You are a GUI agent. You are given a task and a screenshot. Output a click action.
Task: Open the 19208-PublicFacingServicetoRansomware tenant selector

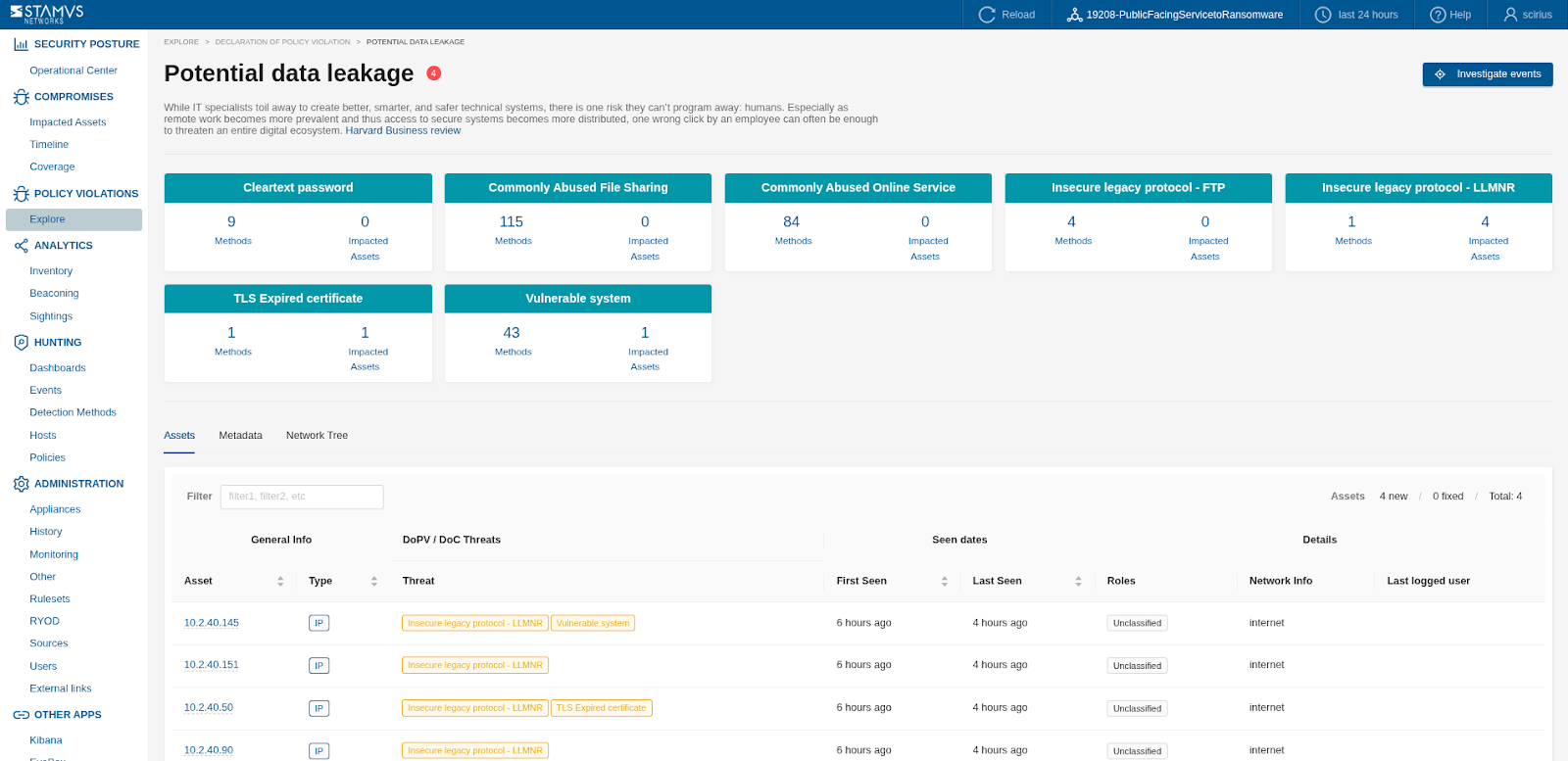[x=1175, y=15]
